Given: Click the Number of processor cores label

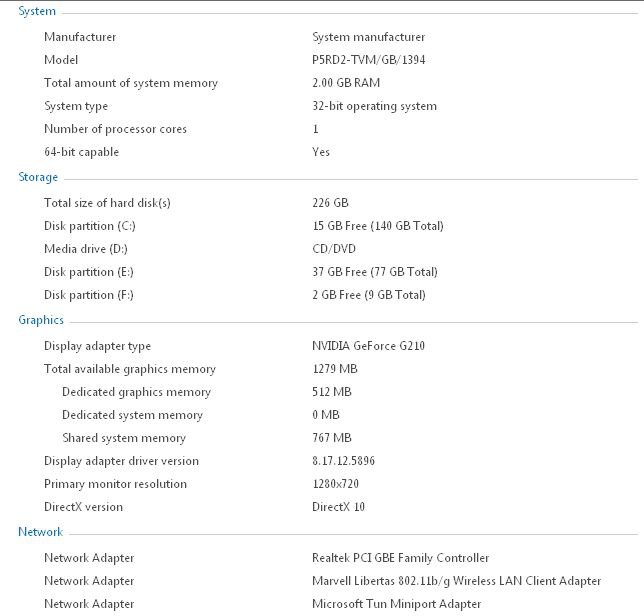Looking at the screenshot, I should pos(115,129).
